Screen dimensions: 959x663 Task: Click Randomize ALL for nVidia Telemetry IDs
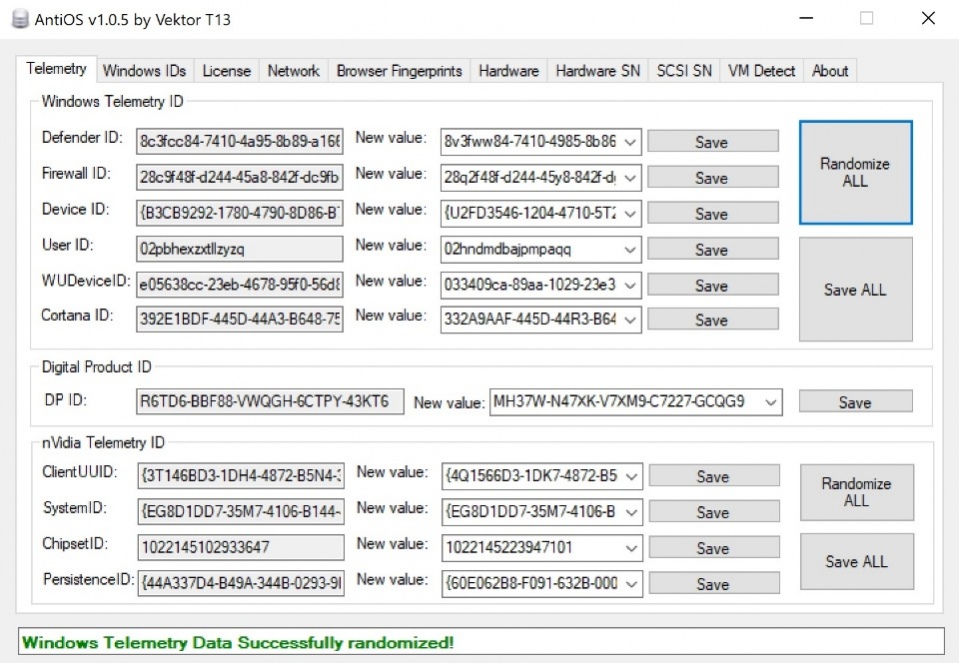pos(856,492)
